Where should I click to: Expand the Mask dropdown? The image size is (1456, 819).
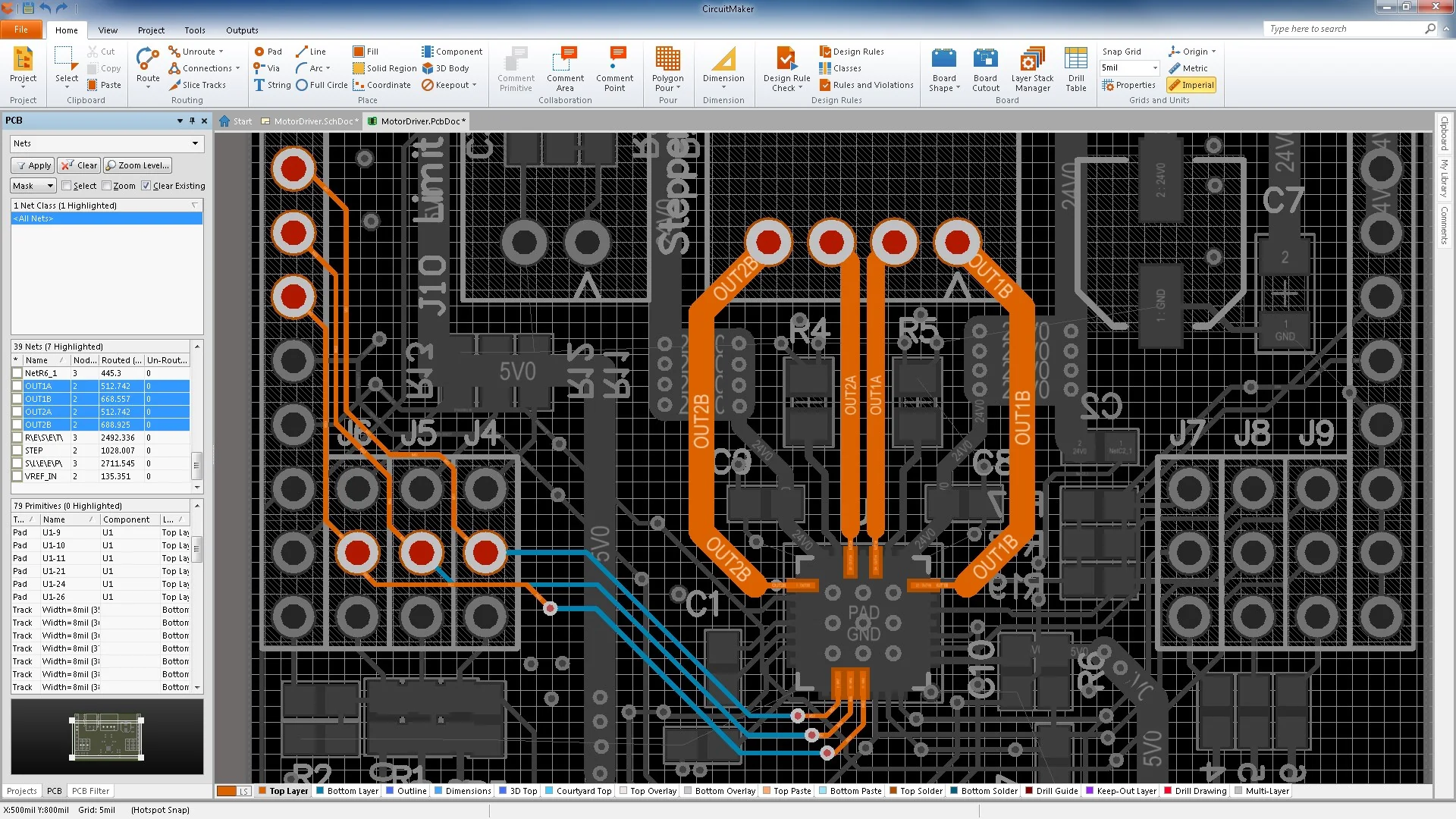click(x=32, y=185)
